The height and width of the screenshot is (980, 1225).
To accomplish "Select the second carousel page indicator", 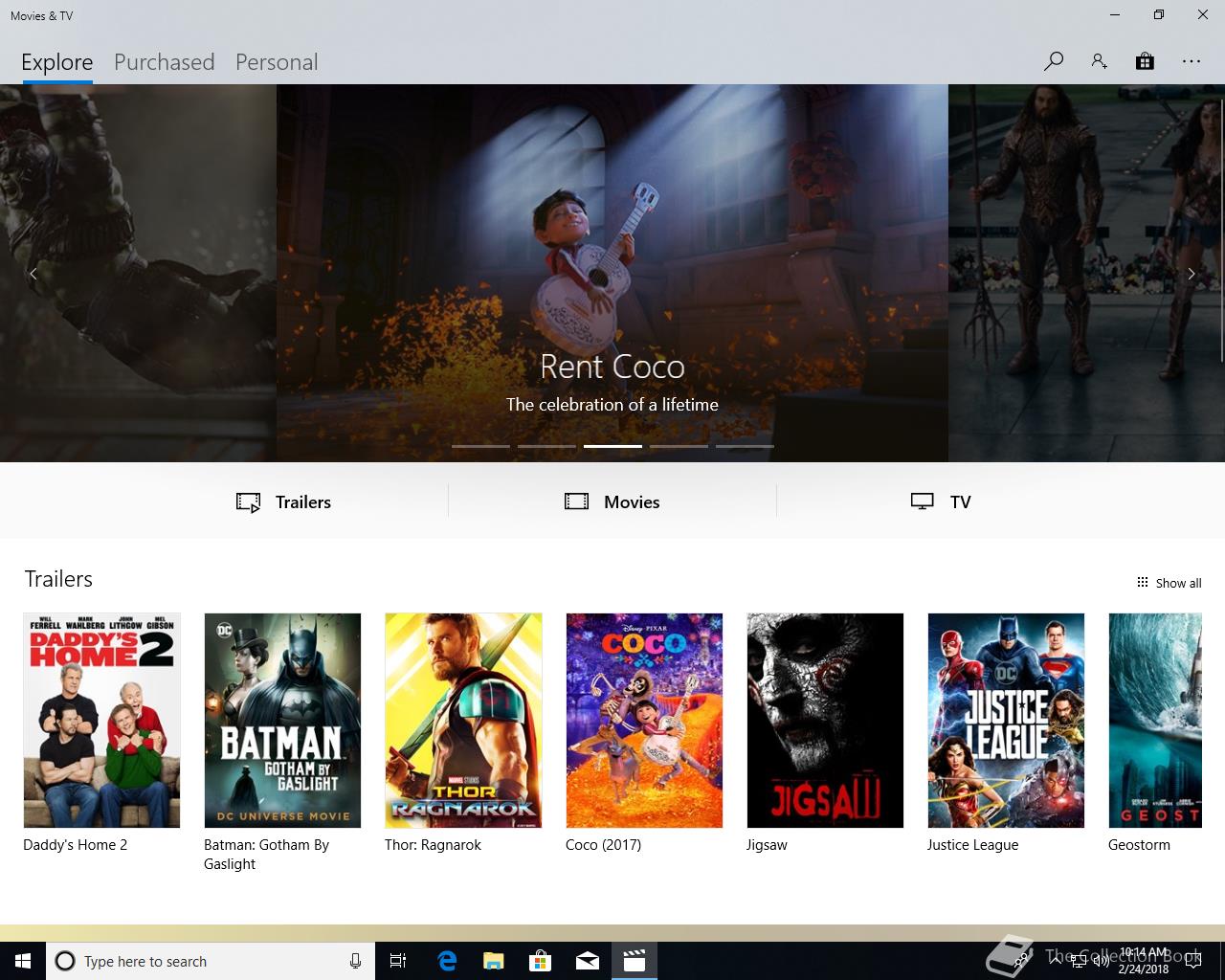I will 546,446.
